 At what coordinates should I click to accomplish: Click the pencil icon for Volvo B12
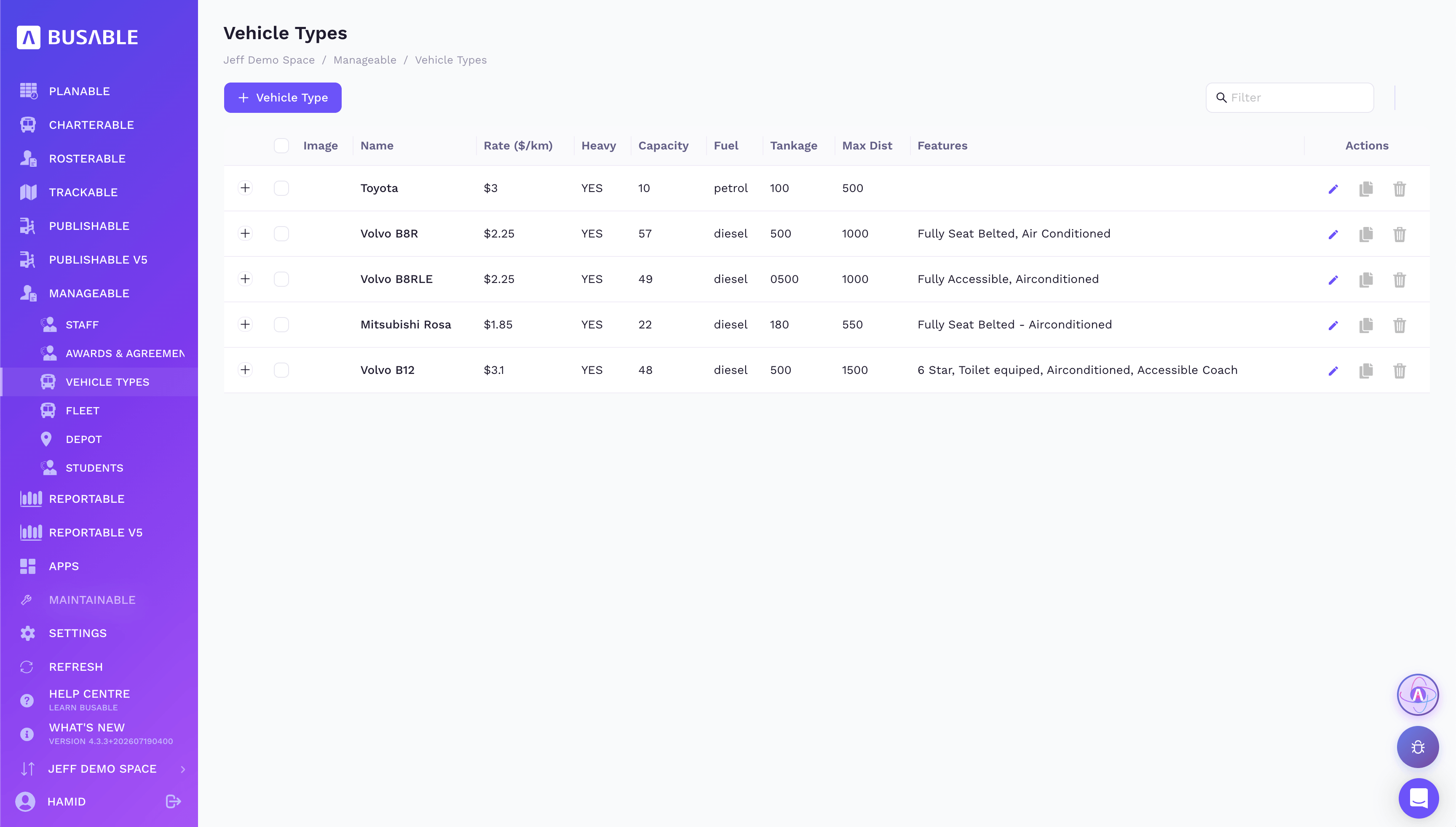click(1333, 370)
